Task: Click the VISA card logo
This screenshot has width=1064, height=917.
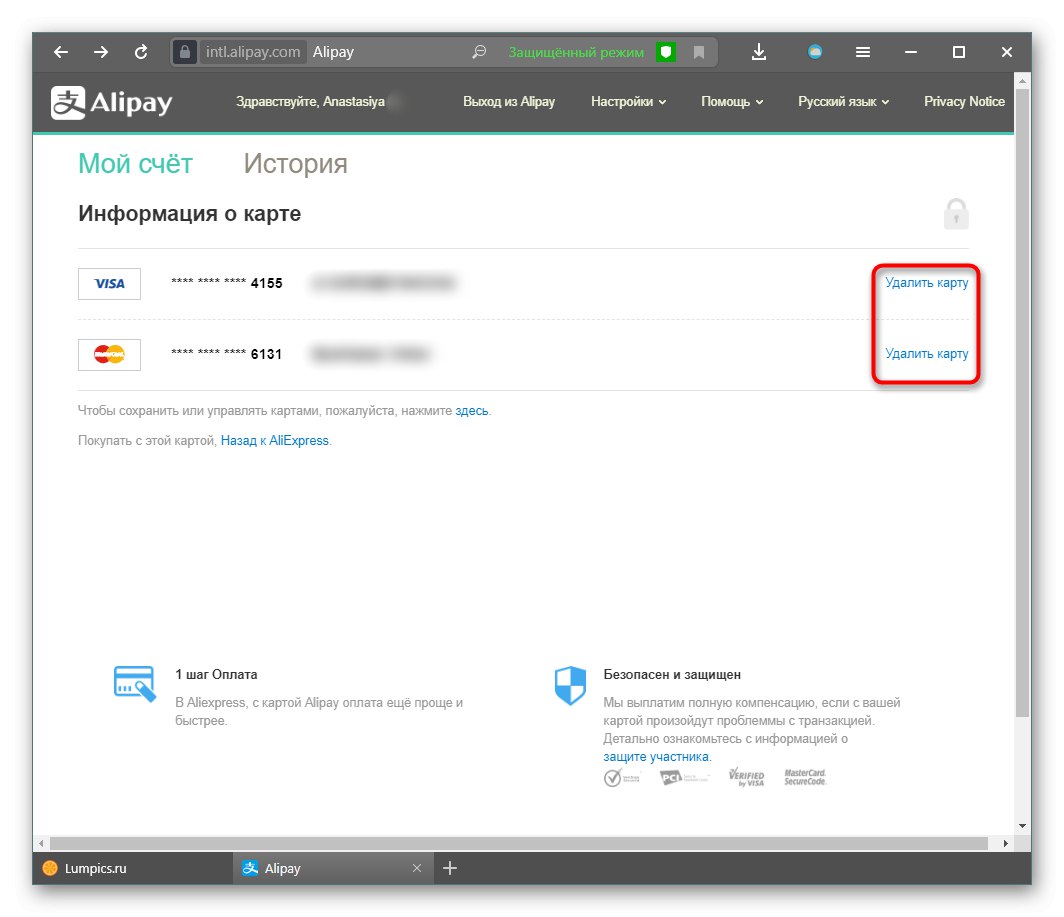Action: tap(109, 284)
